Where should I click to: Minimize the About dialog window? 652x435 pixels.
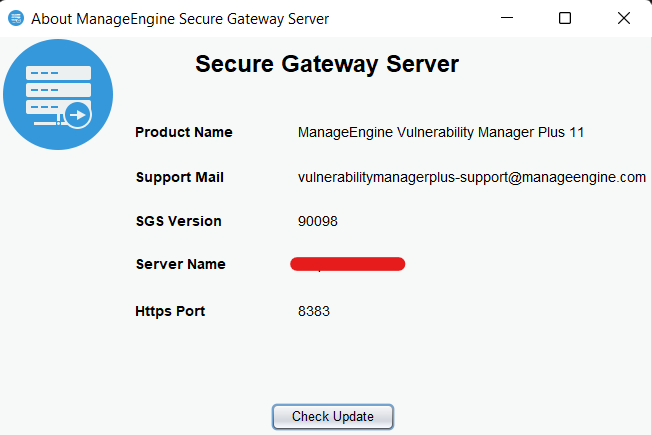[509, 18]
